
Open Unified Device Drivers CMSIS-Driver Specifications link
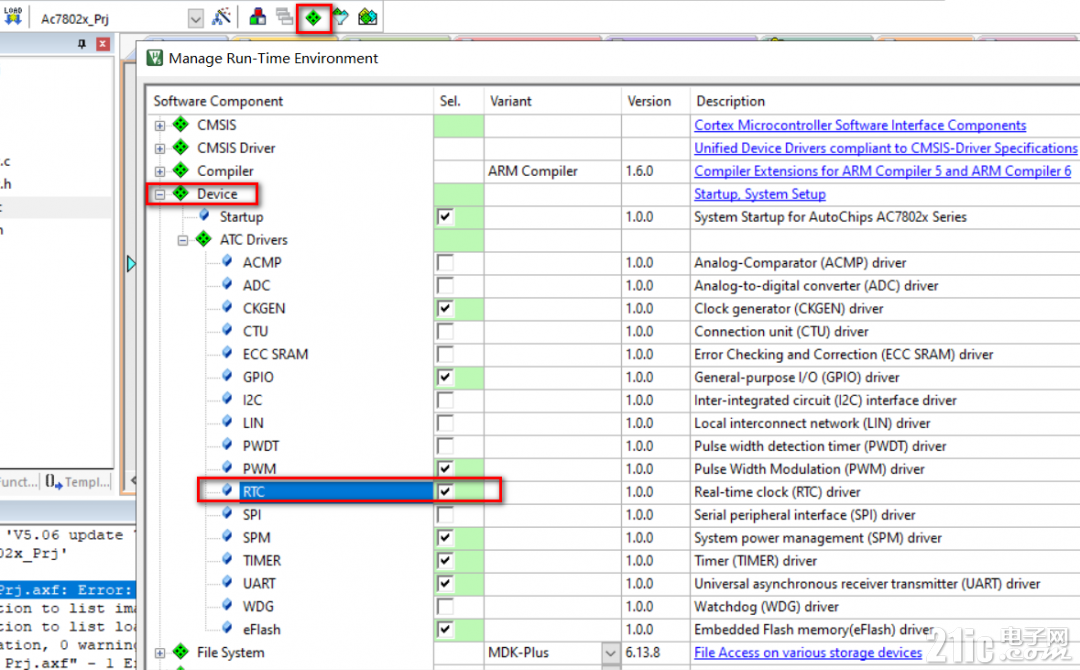click(x=885, y=148)
